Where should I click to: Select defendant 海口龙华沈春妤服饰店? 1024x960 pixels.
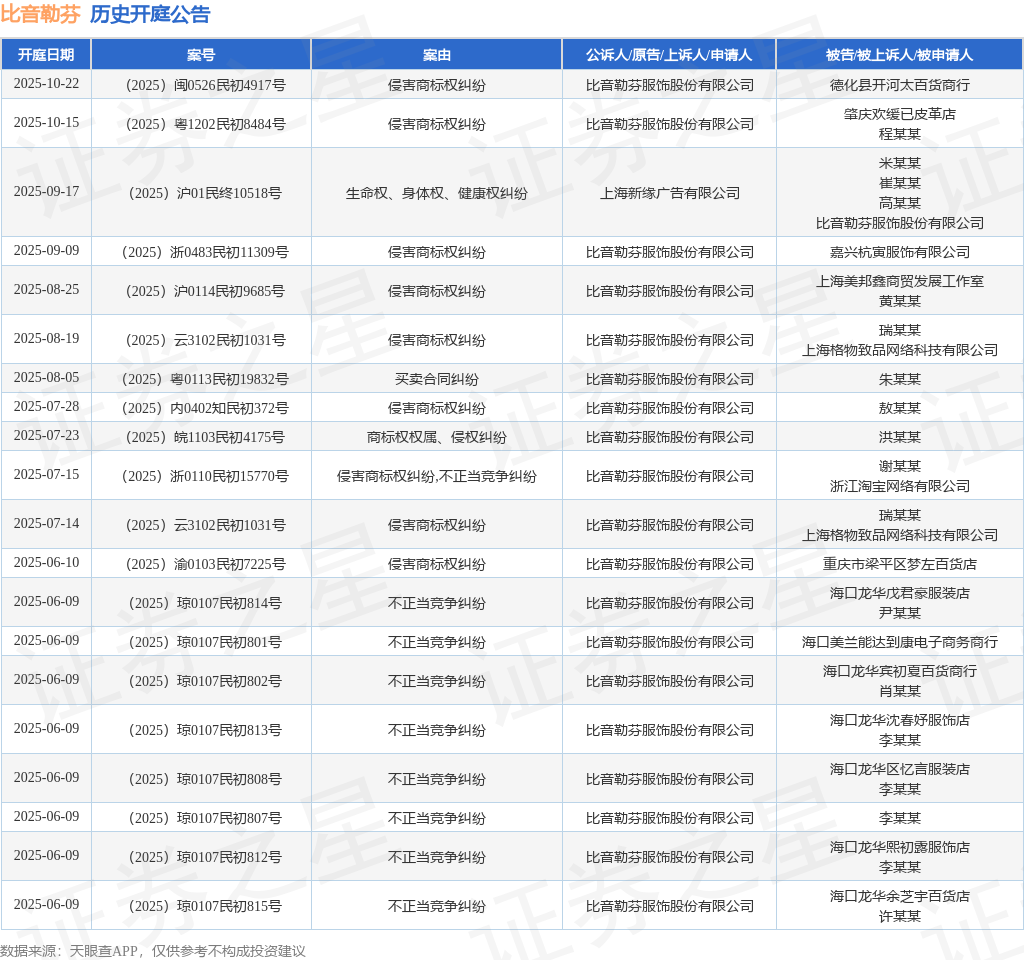[x=899, y=720]
